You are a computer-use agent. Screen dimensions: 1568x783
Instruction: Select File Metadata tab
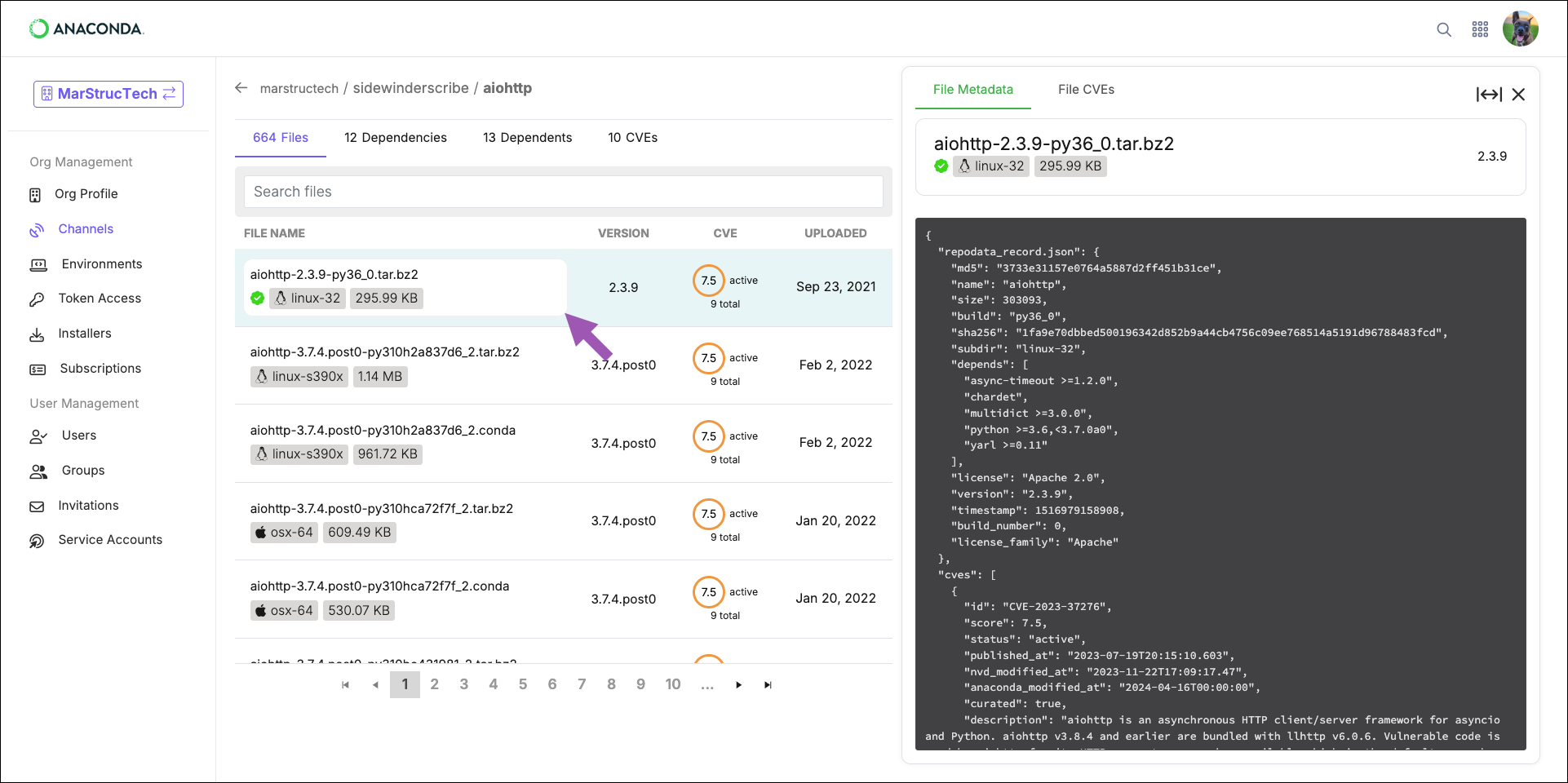click(972, 90)
